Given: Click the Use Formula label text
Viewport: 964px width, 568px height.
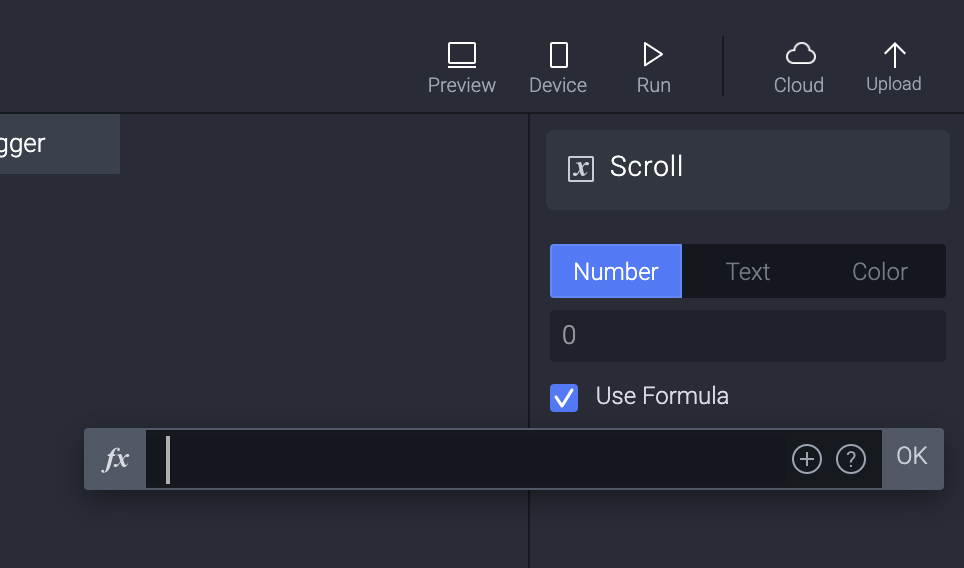Looking at the screenshot, I should pyautogui.click(x=662, y=396).
